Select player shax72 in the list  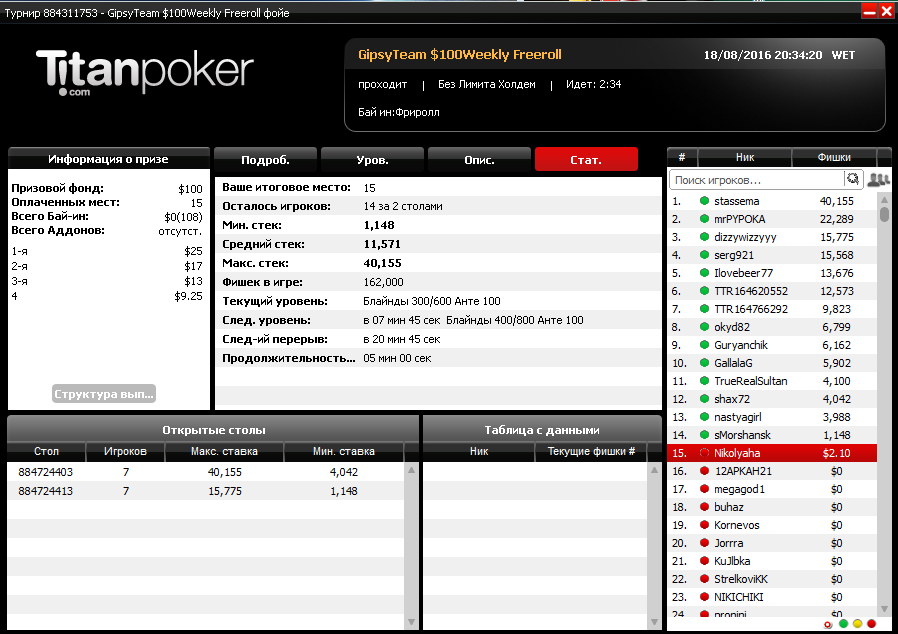tap(772, 399)
